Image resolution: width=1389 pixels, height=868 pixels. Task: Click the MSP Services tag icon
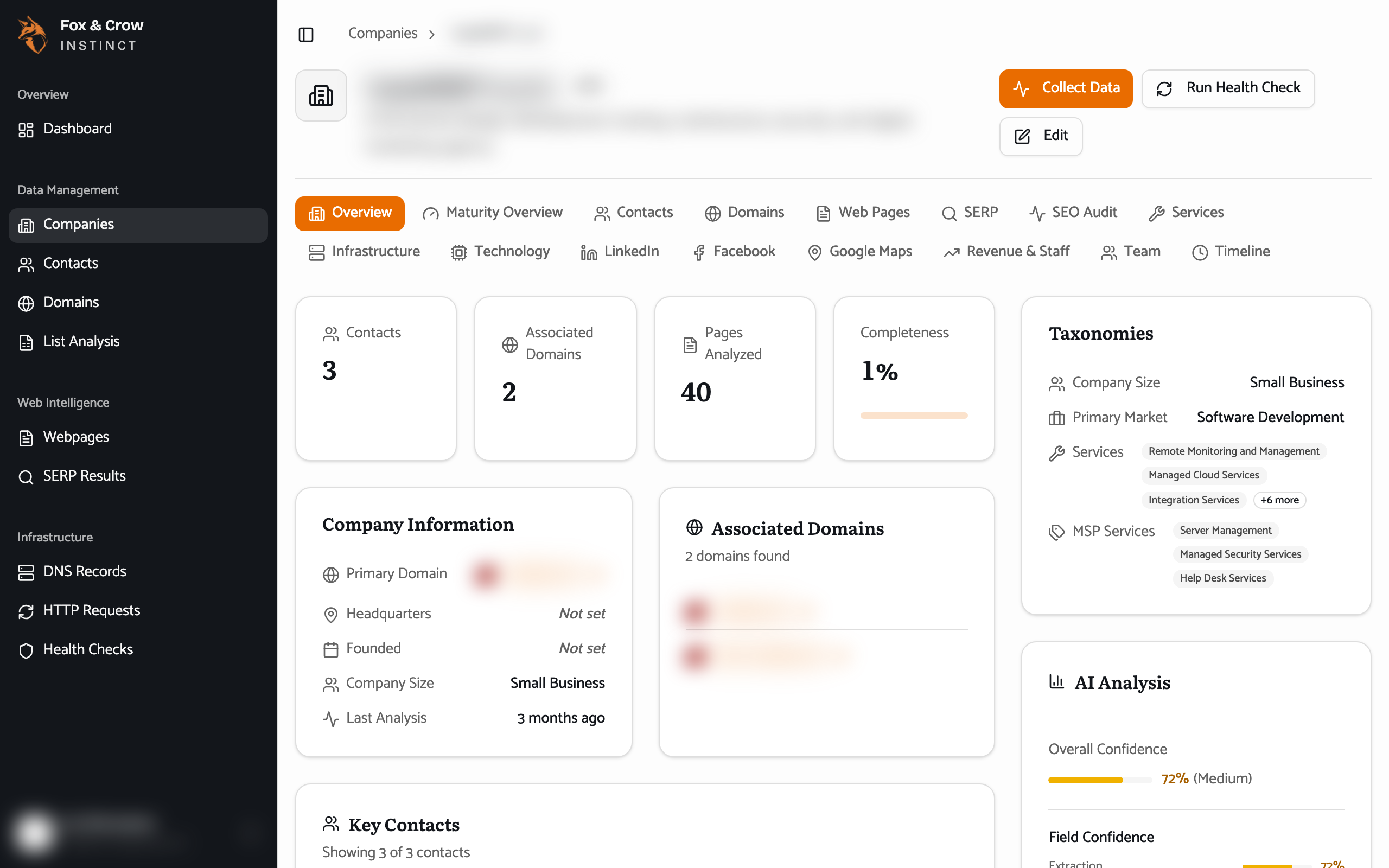coord(1057,532)
